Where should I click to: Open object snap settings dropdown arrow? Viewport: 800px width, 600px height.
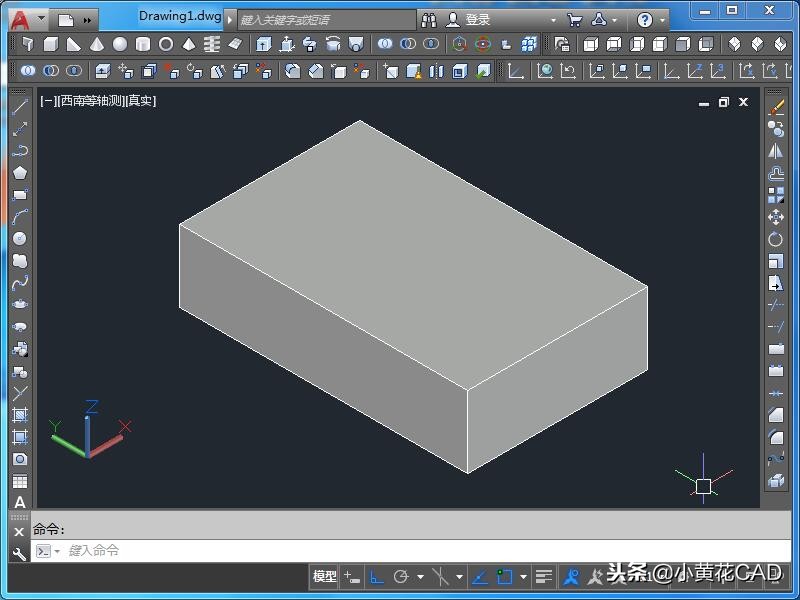tap(523, 577)
